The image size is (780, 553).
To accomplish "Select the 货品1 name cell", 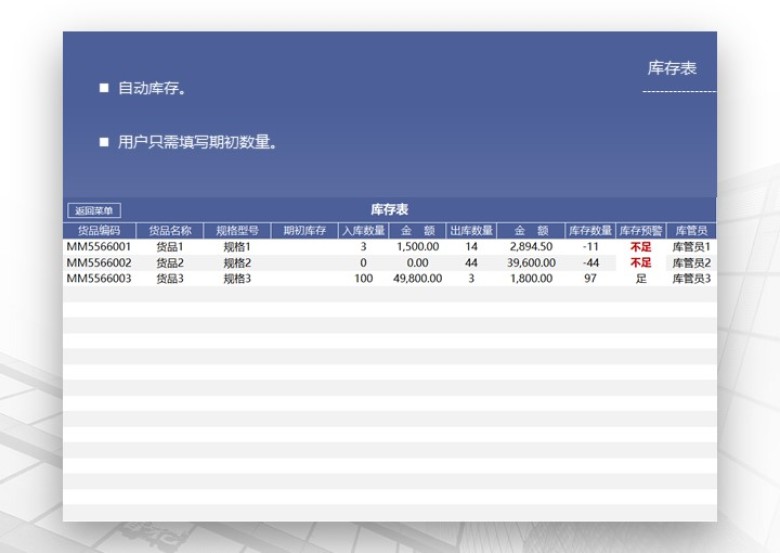I will click(x=170, y=247).
